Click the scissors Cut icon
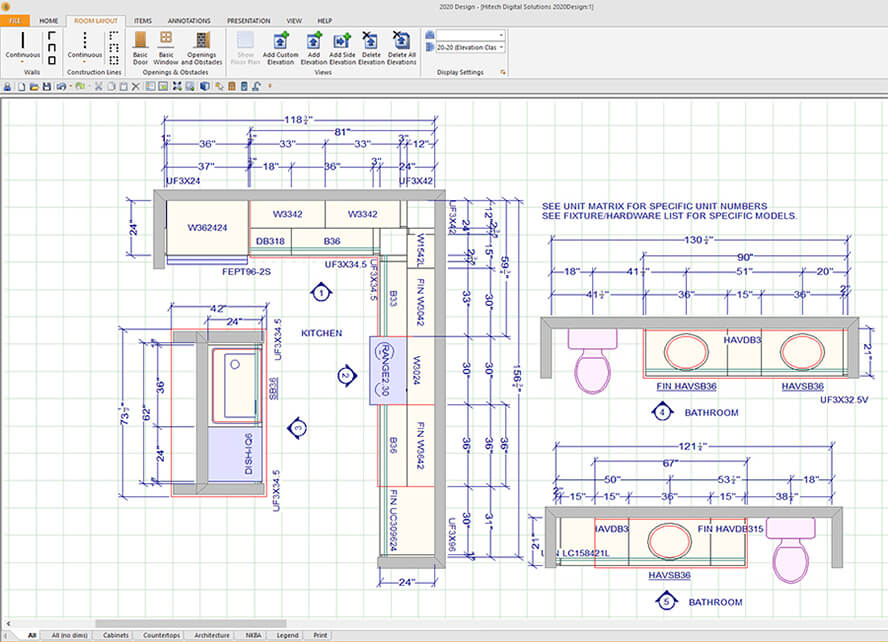 coord(98,87)
